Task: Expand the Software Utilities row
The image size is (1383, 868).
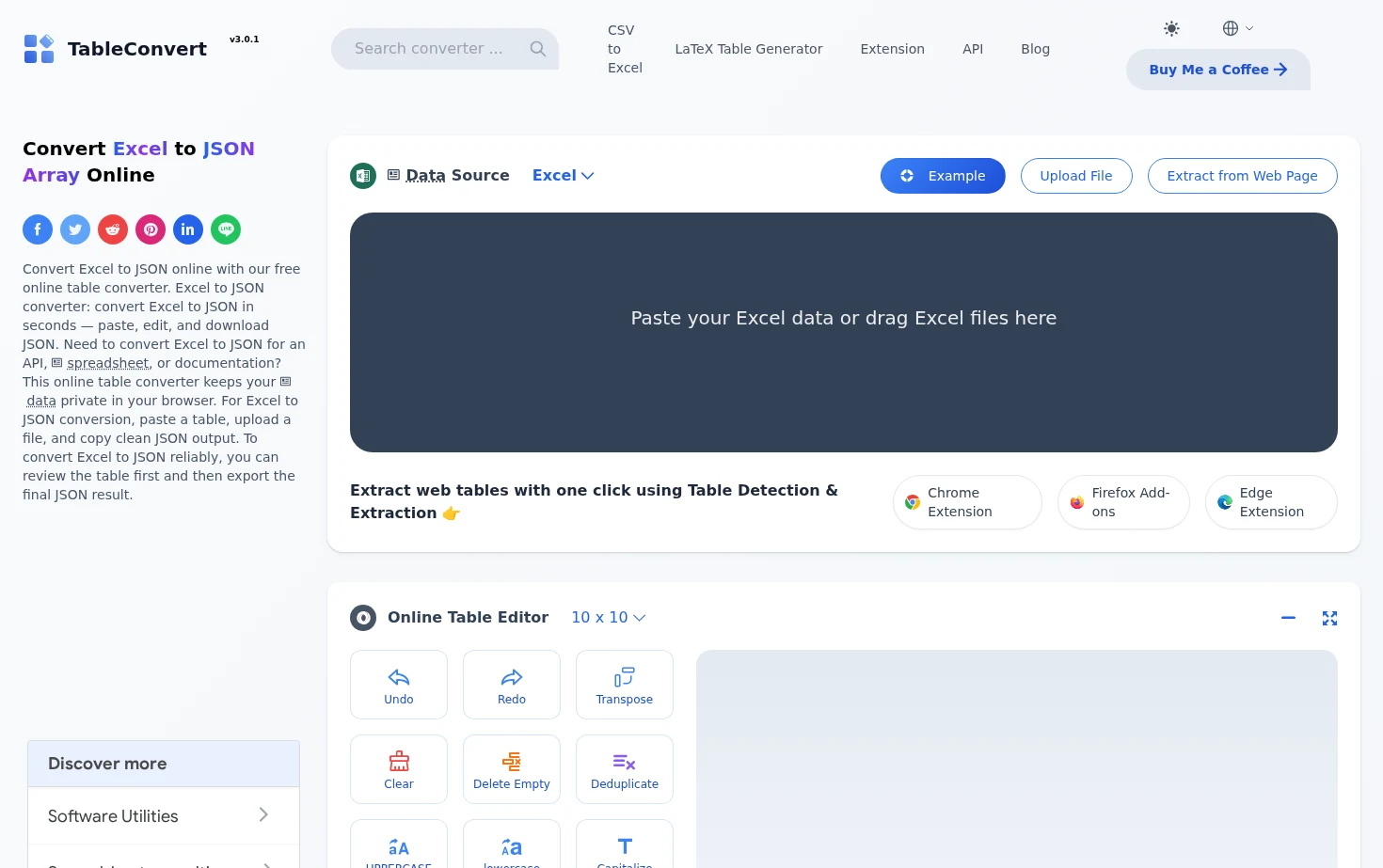Action: 164,816
